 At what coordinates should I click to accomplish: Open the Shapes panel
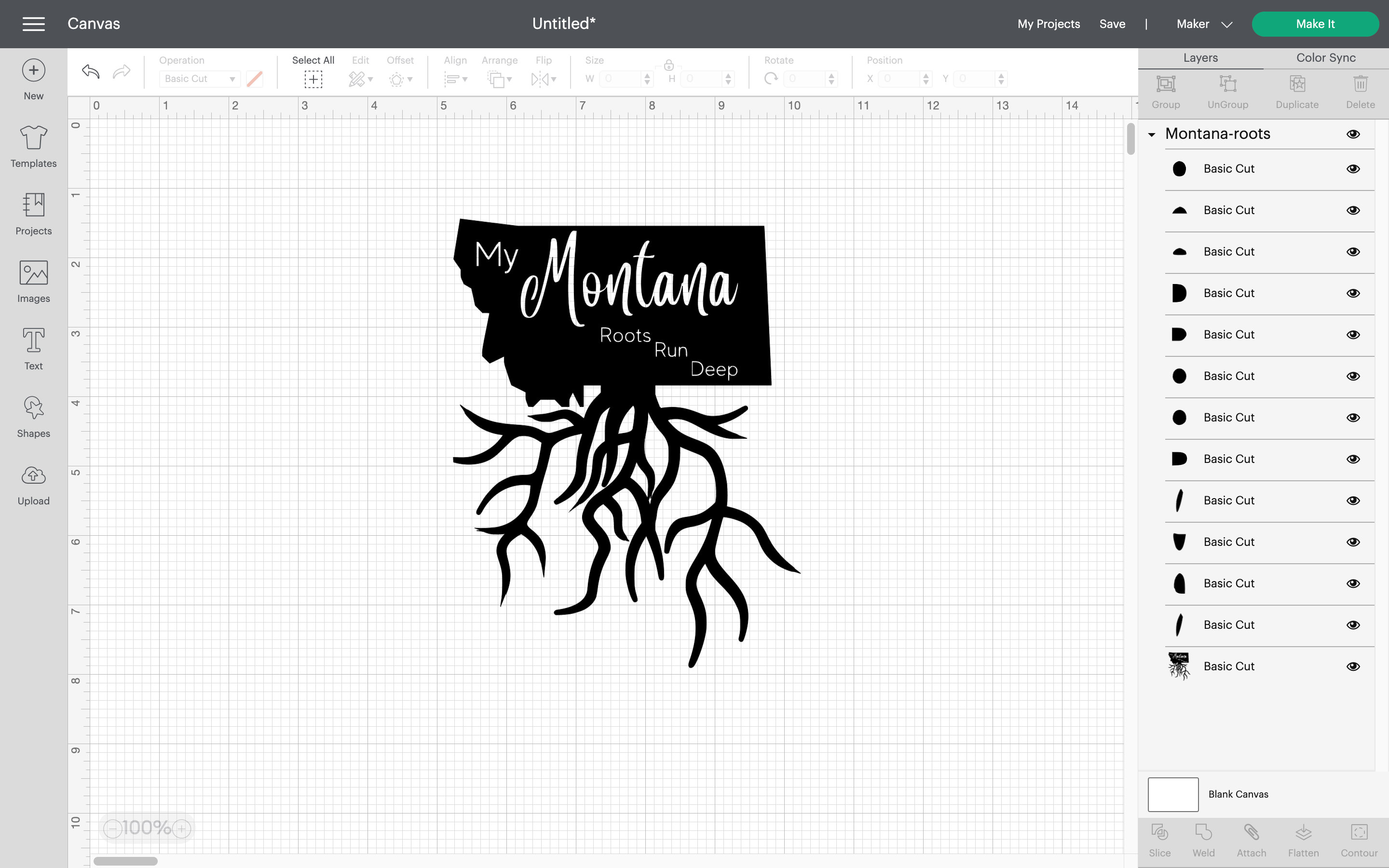pos(33,416)
